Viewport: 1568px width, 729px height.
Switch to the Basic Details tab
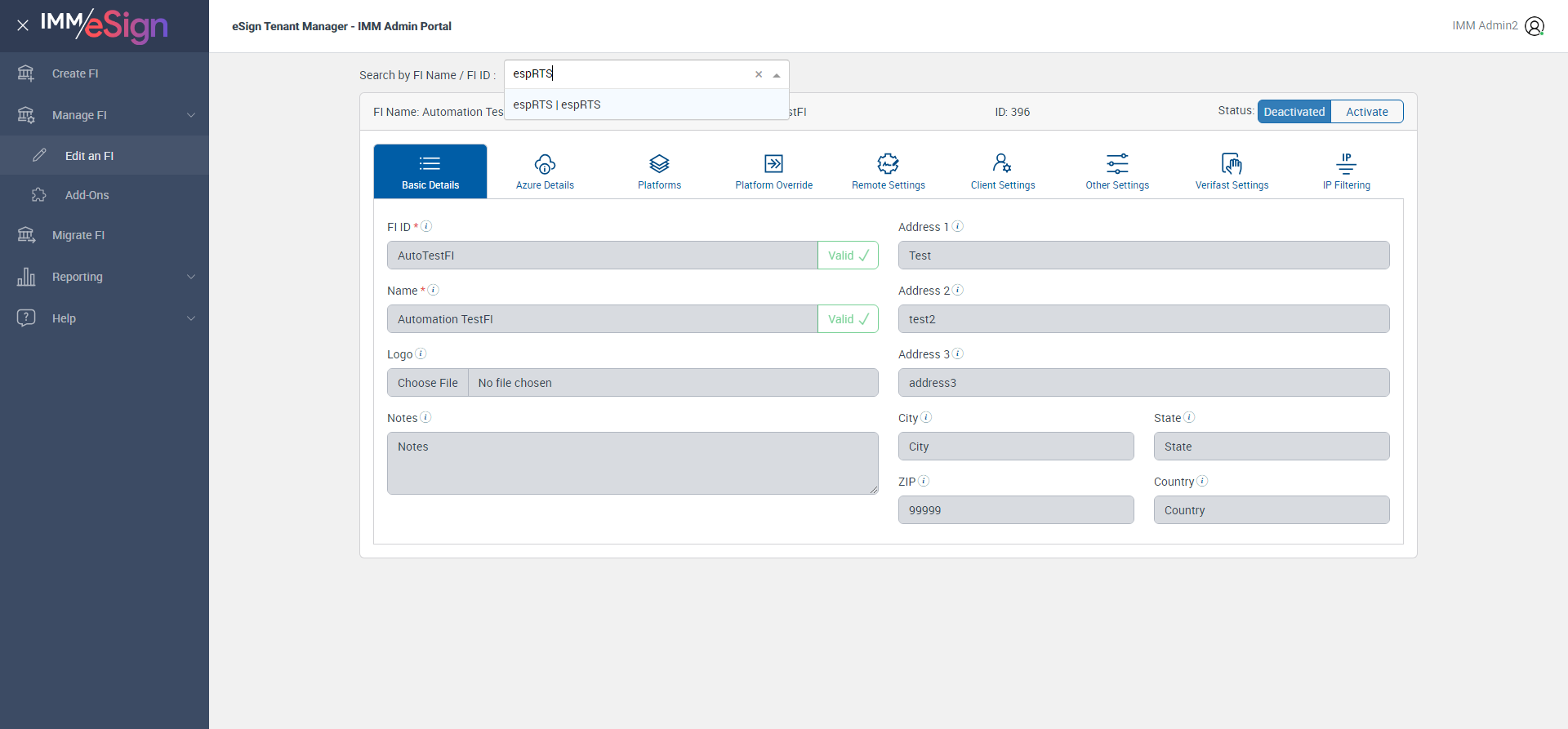(430, 171)
